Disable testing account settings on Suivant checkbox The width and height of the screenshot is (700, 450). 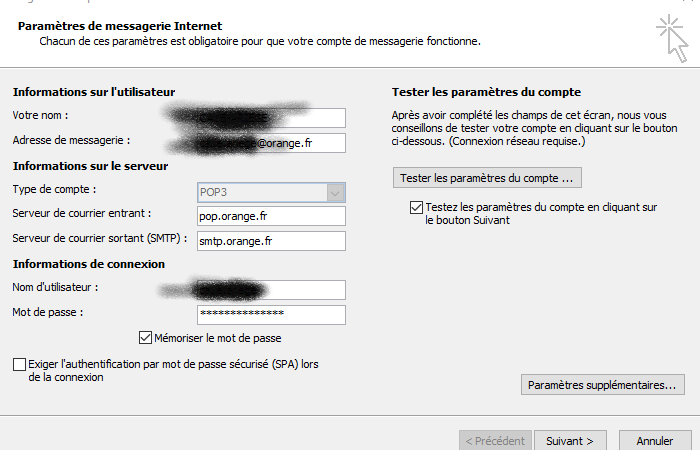[416, 207]
